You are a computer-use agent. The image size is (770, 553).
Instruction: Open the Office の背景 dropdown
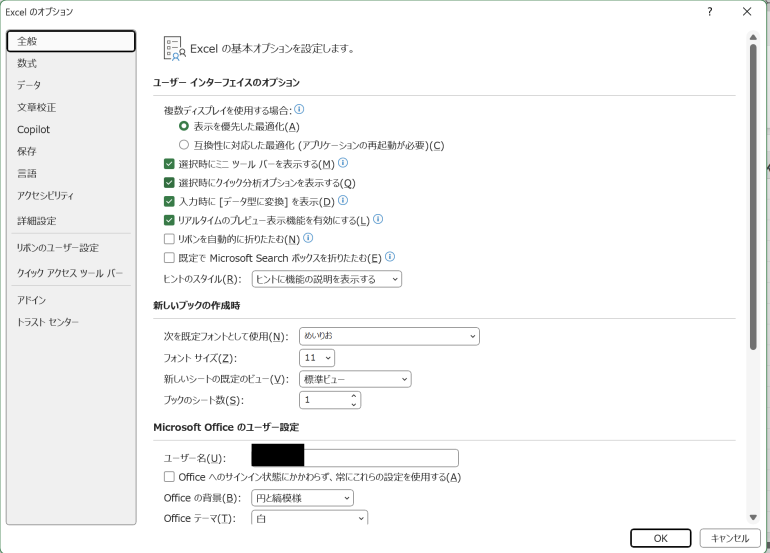[x=302, y=497]
